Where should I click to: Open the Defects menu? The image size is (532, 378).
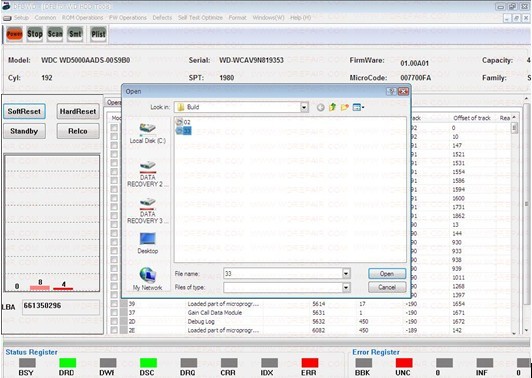click(162, 18)
